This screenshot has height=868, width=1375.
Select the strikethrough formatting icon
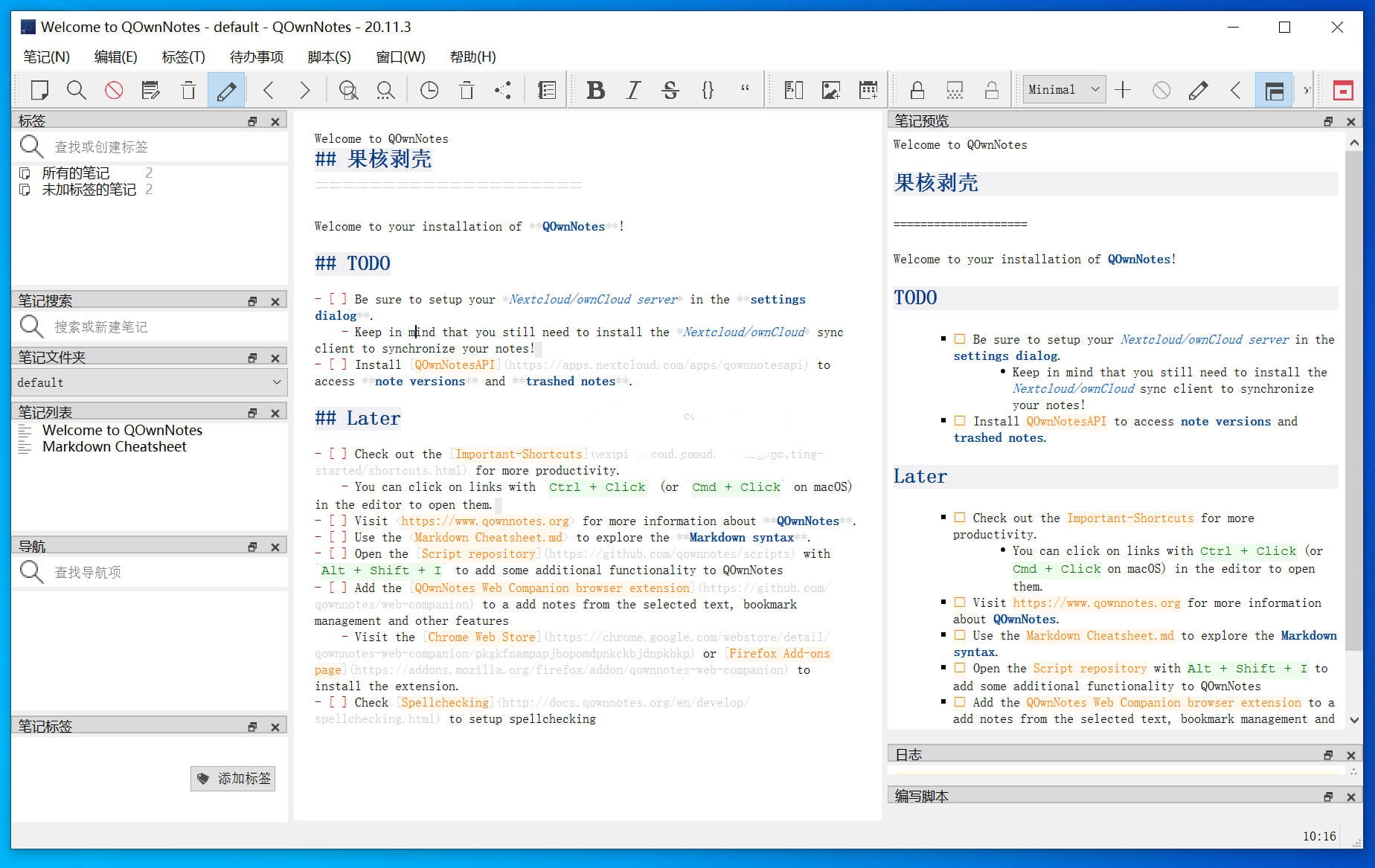(670, 90)
